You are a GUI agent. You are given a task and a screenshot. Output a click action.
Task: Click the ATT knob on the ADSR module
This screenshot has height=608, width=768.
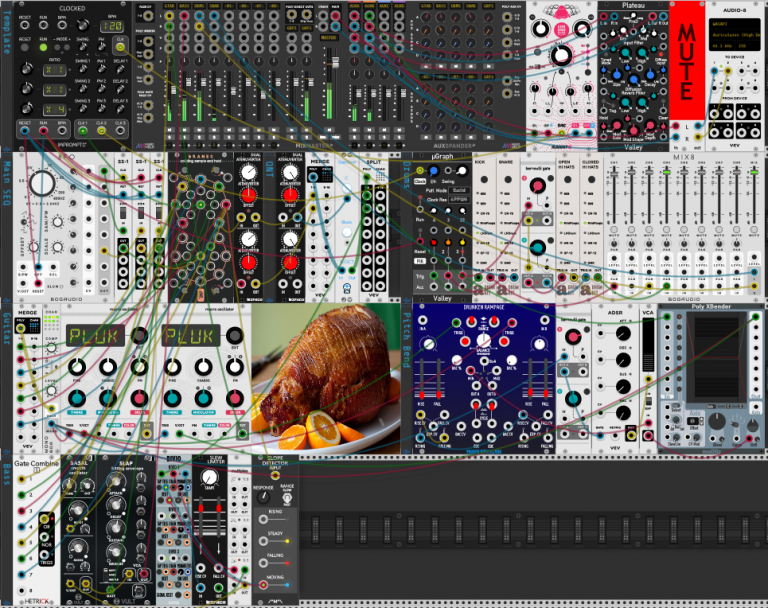(x=623, y=334)
